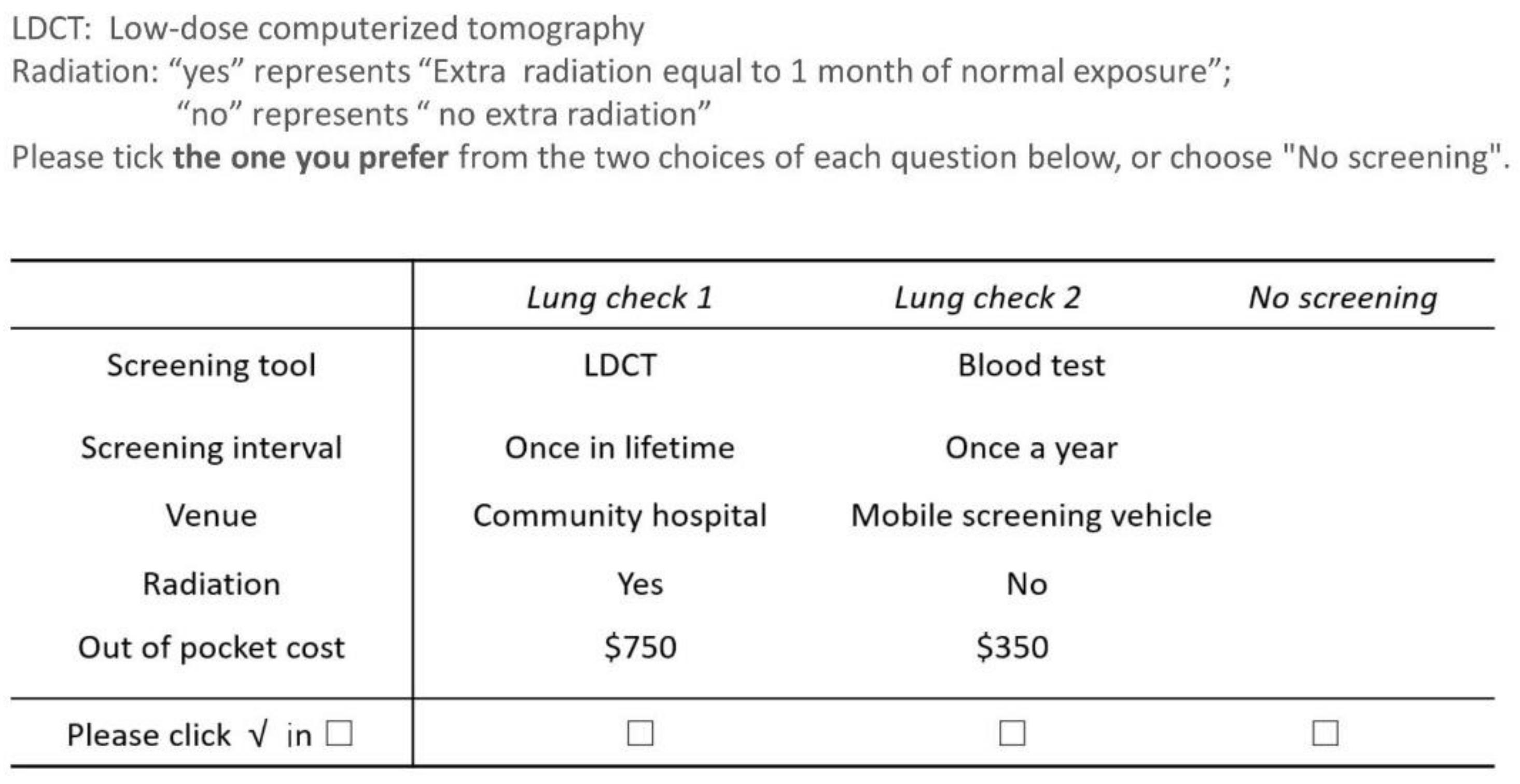Viewport: 1520px width, 784px height.
Task: Click the 'No screening' column header
Action: click(1343, 297)
